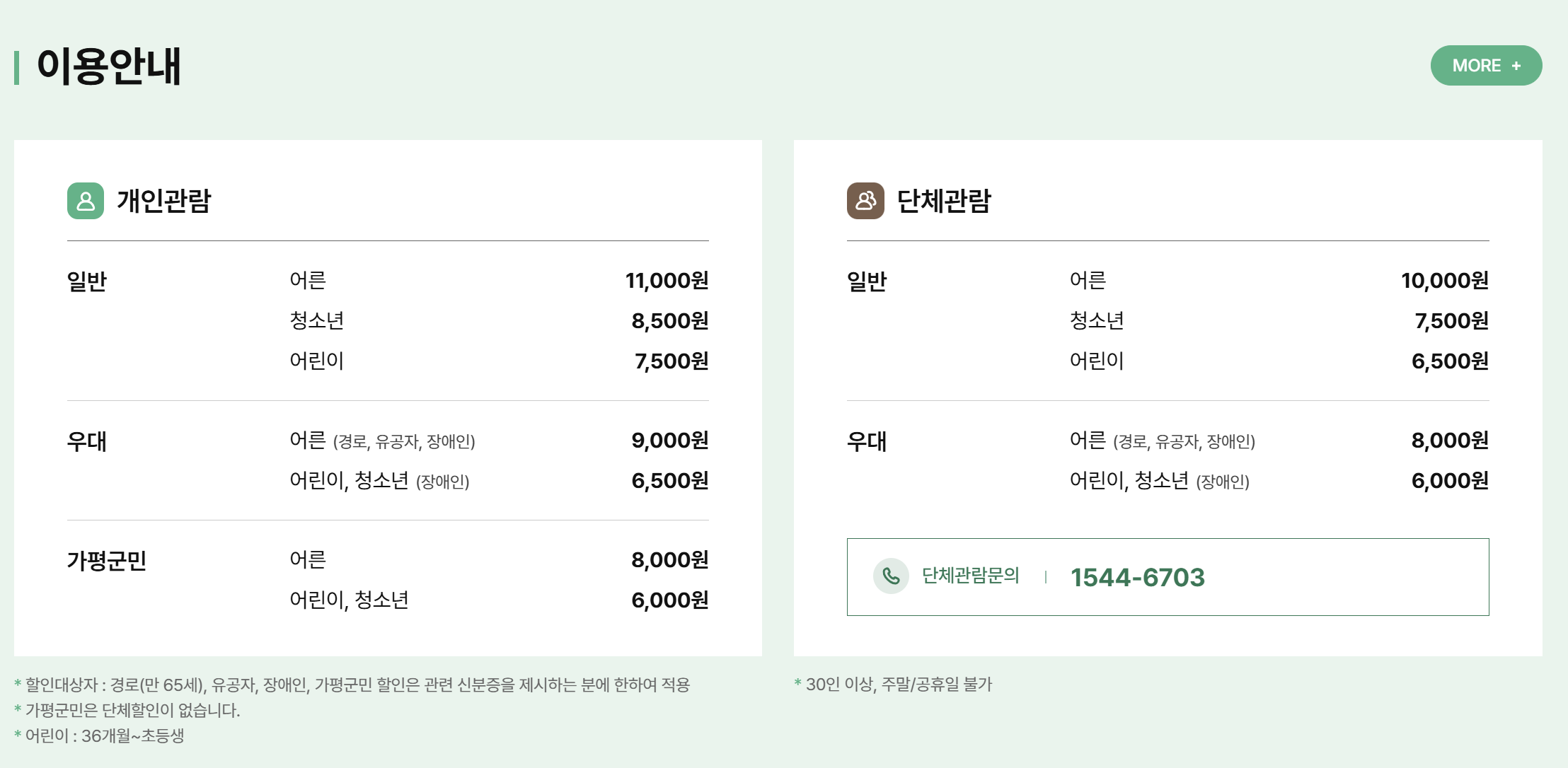Screen dimensions: 1568x768
Task: Call the 단체관람문의 phone number 1544-6703
Action: pyautogui.click(x=1139, y=576)
